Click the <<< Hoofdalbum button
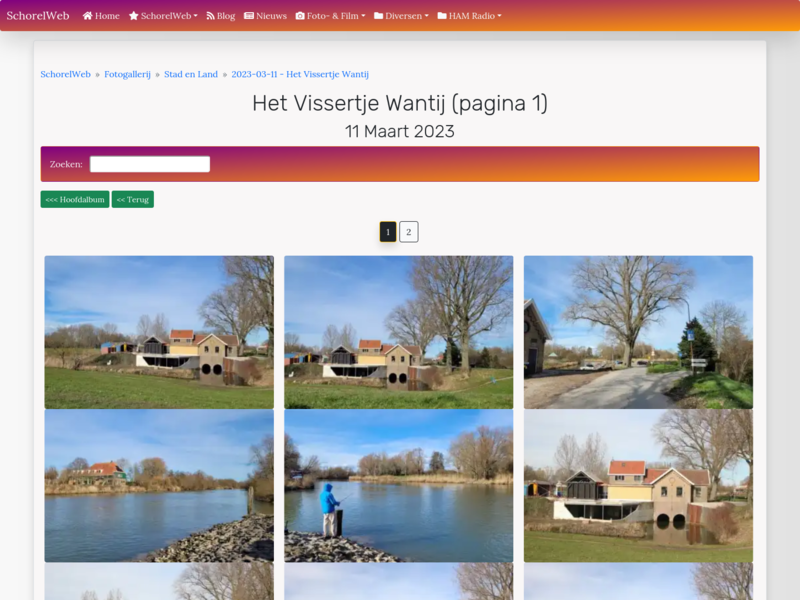The image size is (800, 600). coord(75,199)
